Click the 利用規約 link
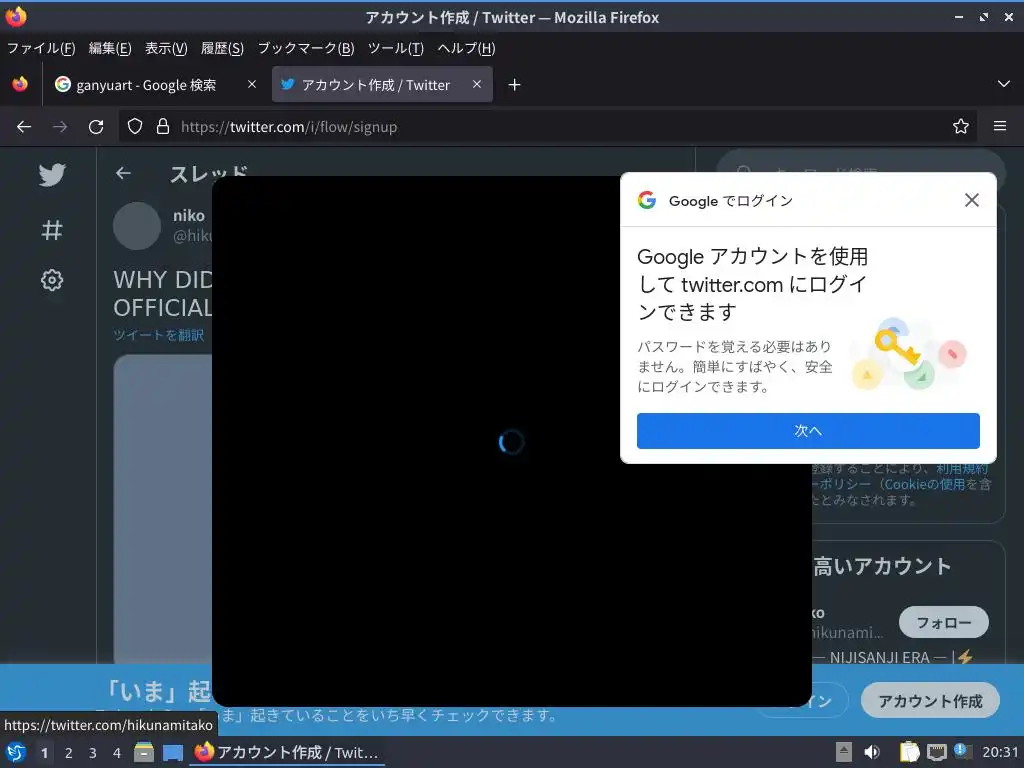Screen dimensions: 1024x768 pos(962,468)
